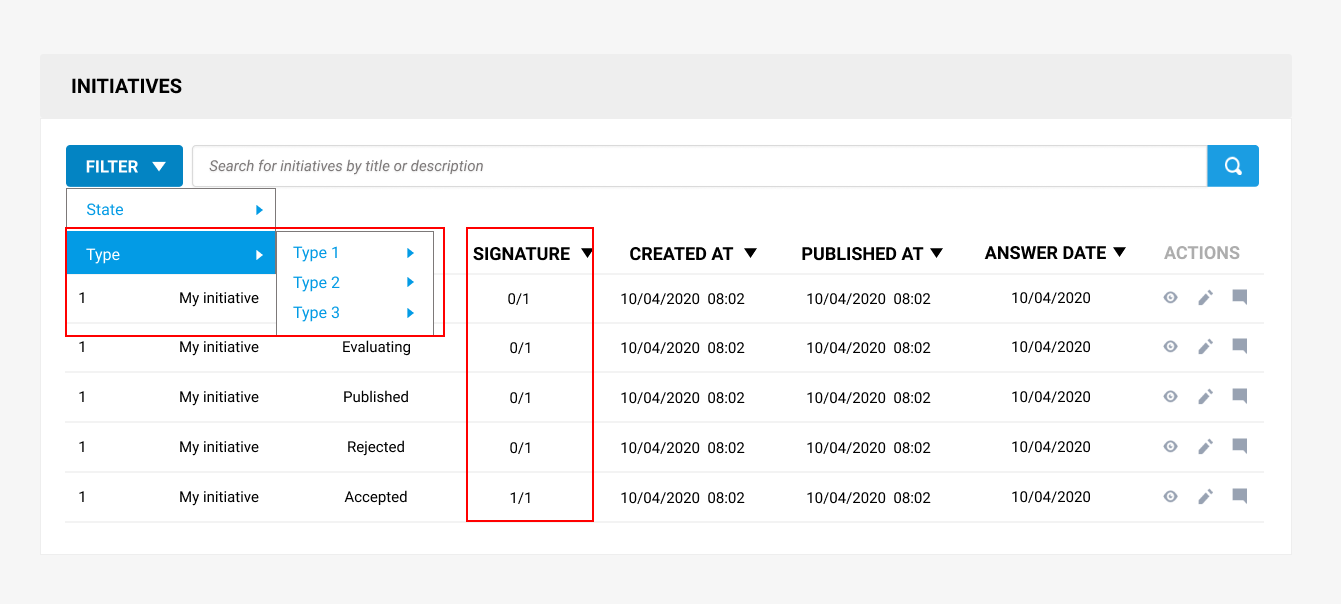This screenshot has width=1341, height=604.
Task: Click the comment icon in the first row
Action: click(1239, 297)
